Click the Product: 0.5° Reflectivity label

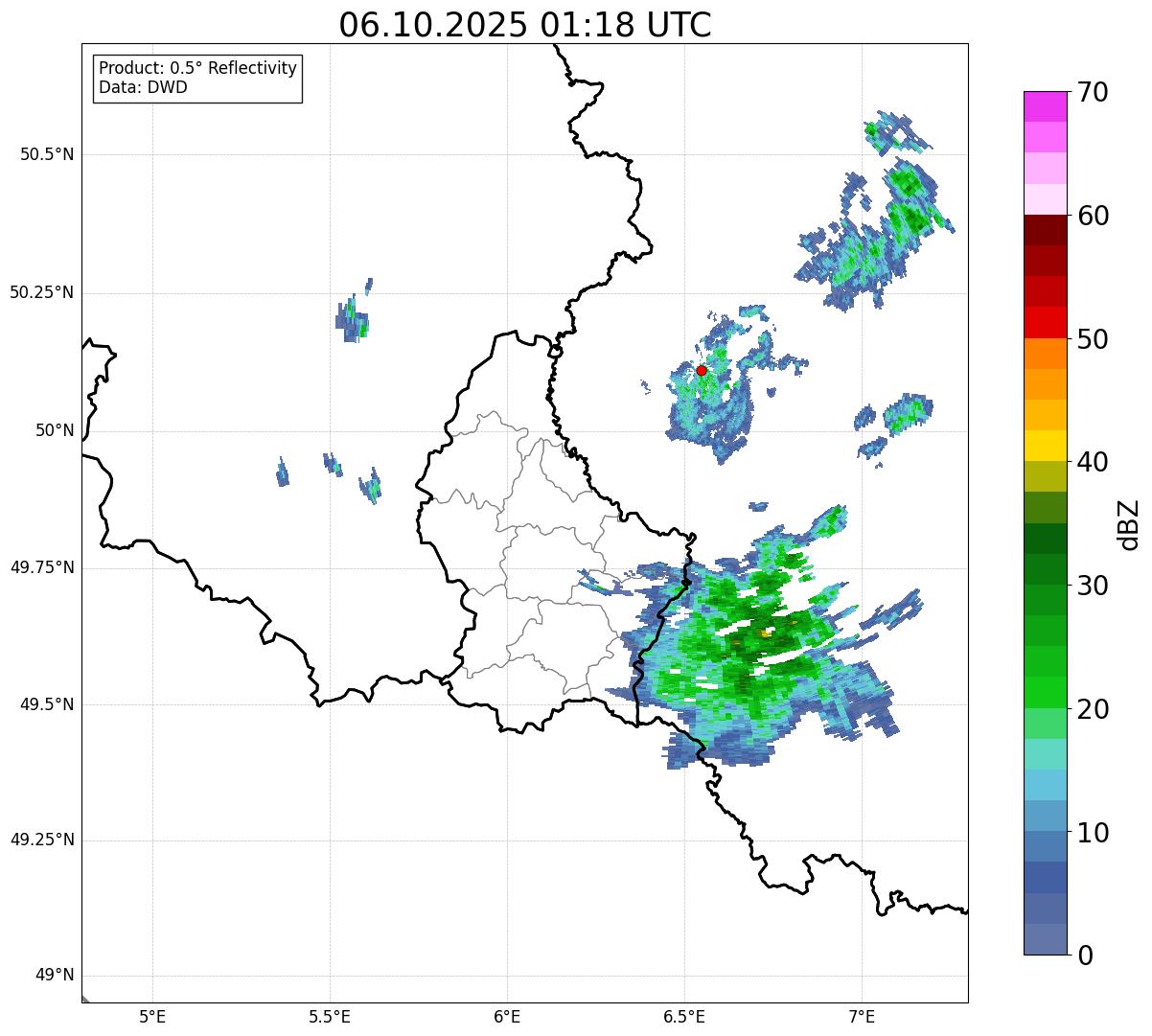click(x=197, y=69)
